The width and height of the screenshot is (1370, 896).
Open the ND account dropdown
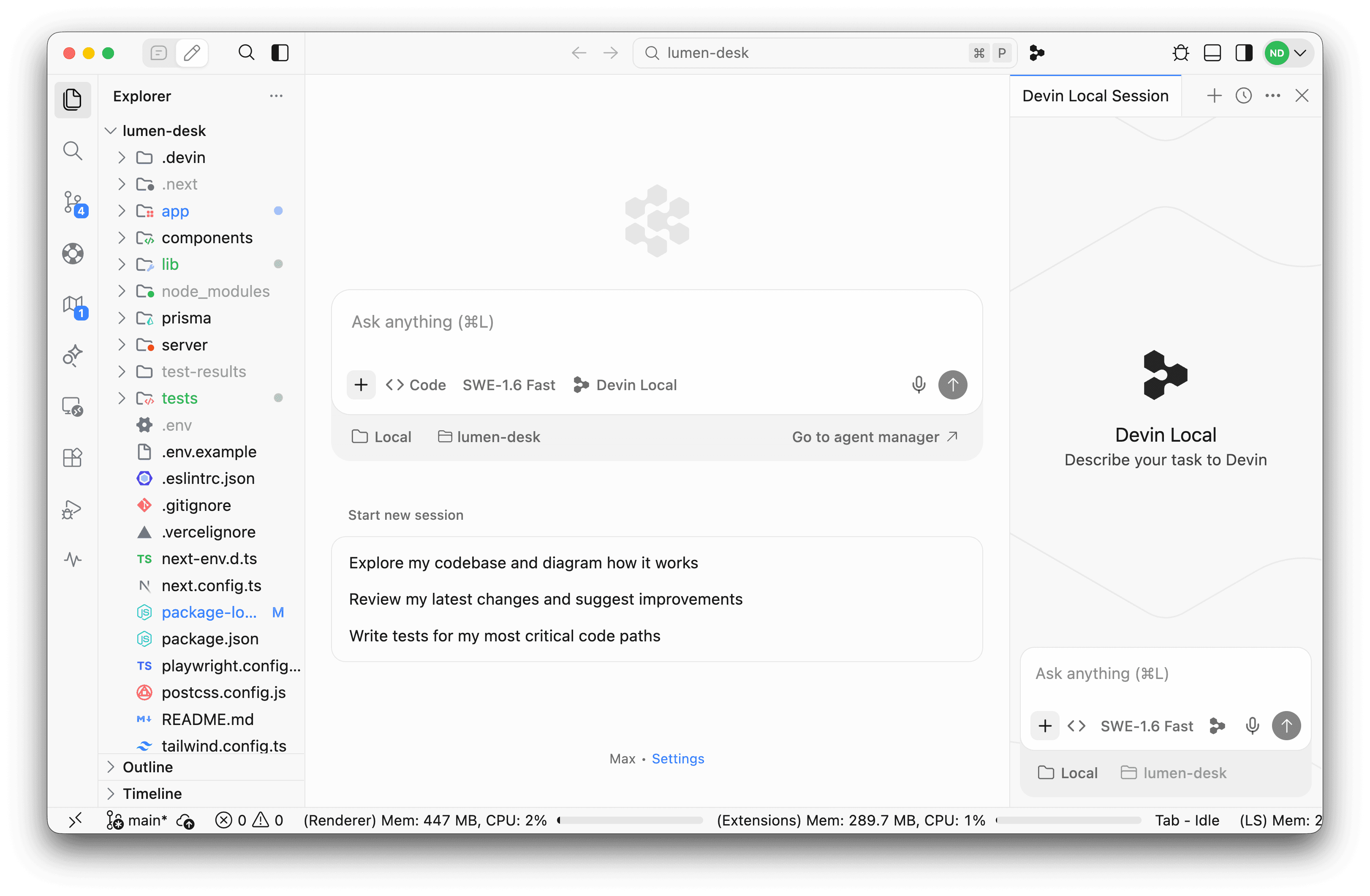[x=1288, y=53]
